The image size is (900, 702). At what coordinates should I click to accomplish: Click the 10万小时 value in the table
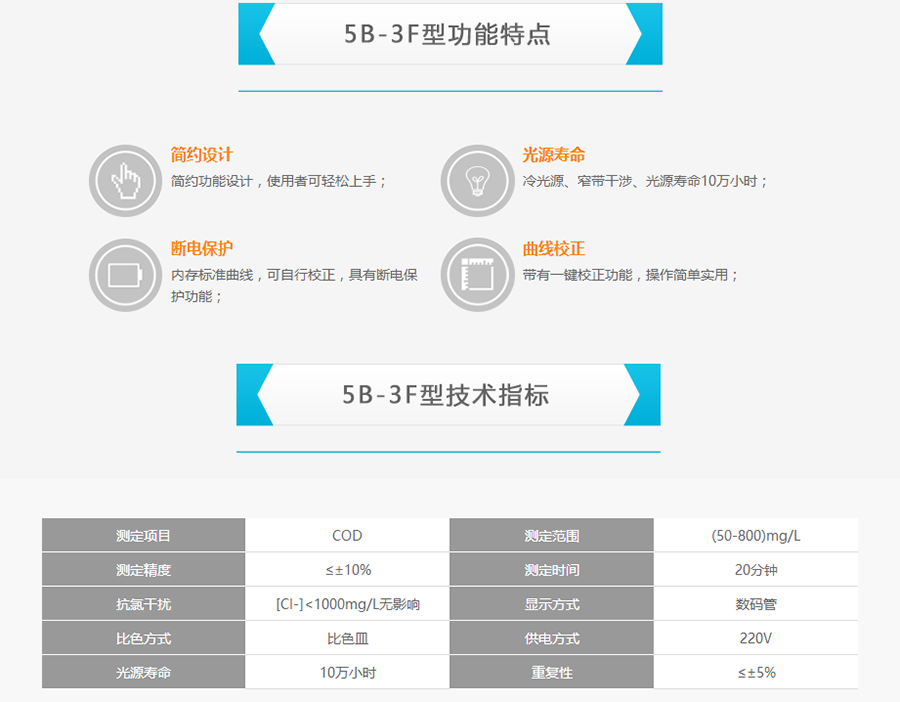pos(347,672)
